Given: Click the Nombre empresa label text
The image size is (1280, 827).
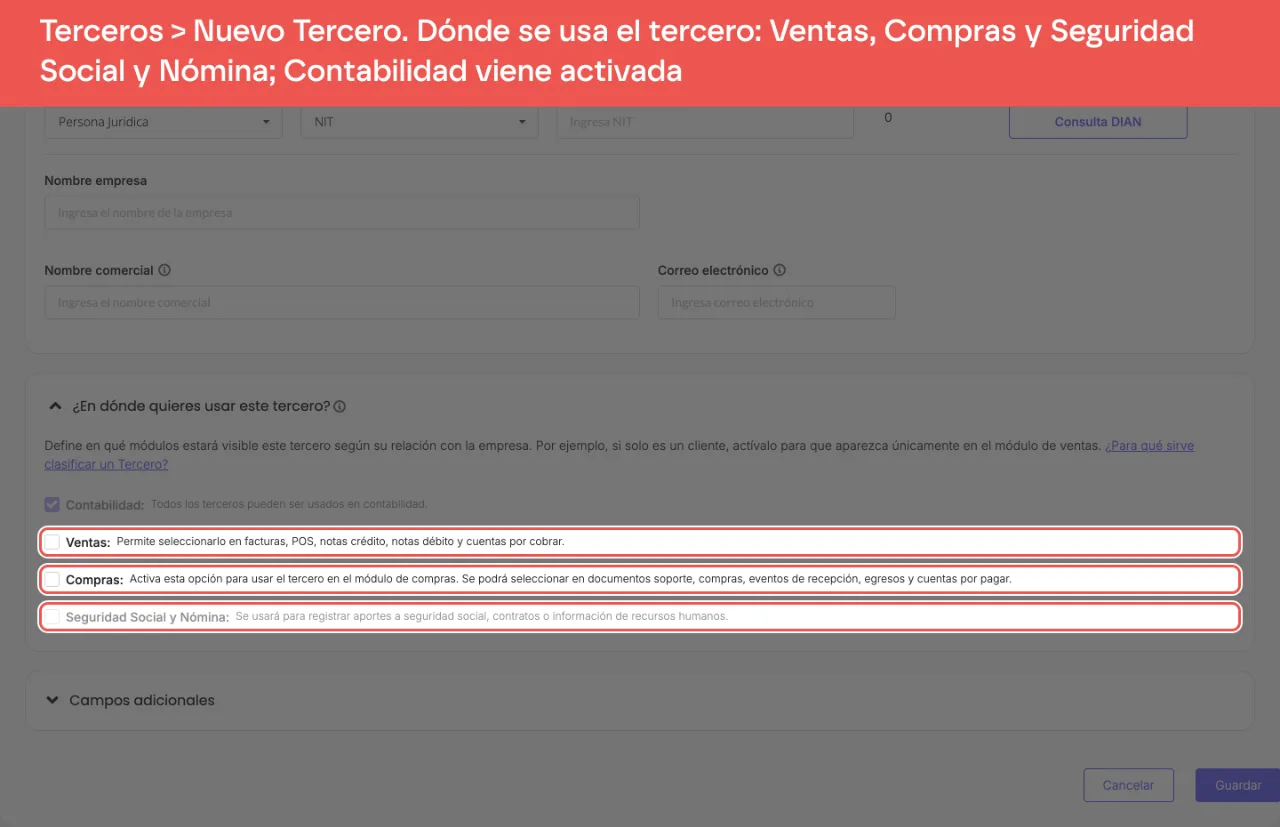Looking at the screenshot, I should click(x=96, y=181).
